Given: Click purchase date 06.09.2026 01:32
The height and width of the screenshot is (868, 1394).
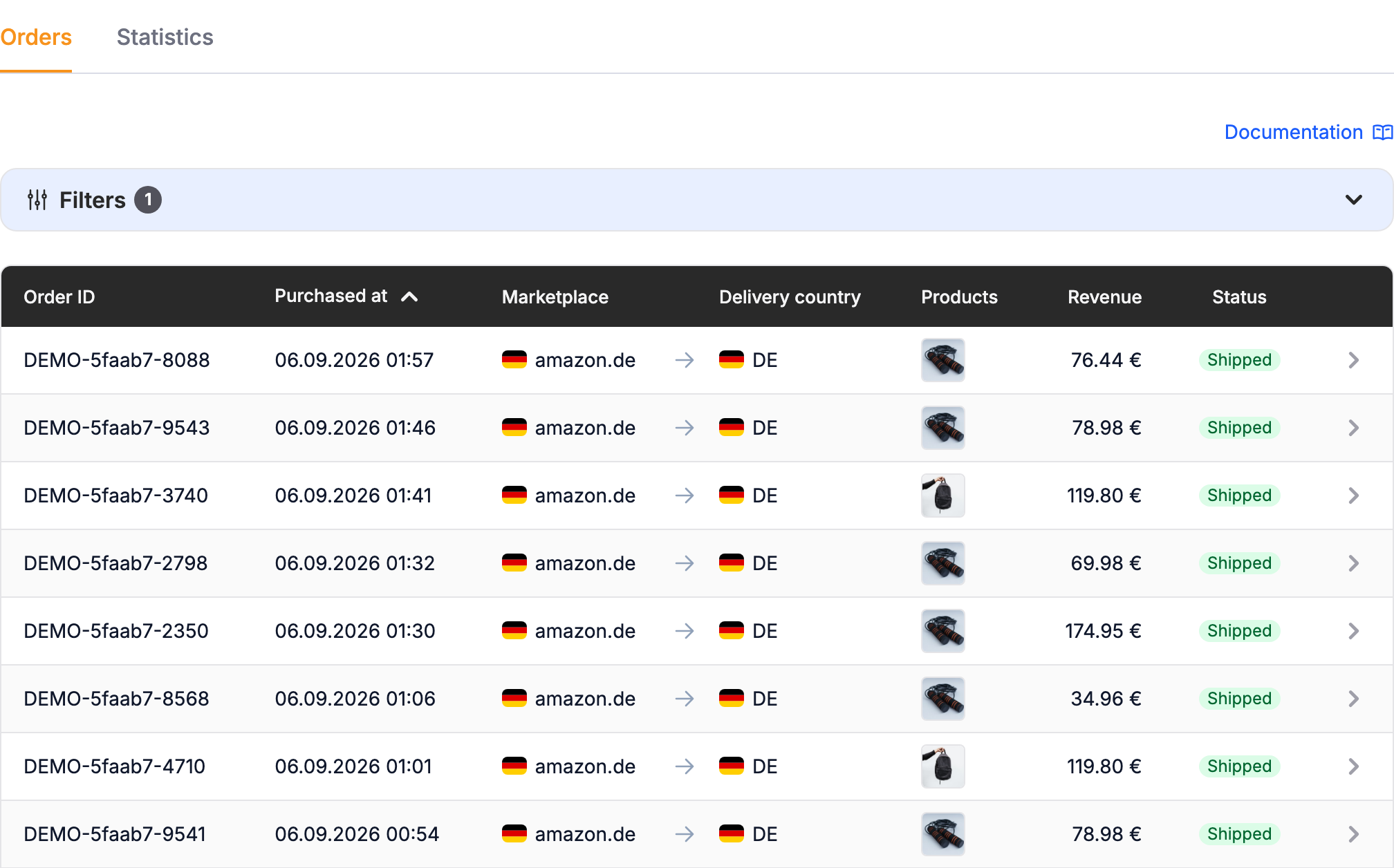Looking at the screenshot, I should tap(355, 563).
